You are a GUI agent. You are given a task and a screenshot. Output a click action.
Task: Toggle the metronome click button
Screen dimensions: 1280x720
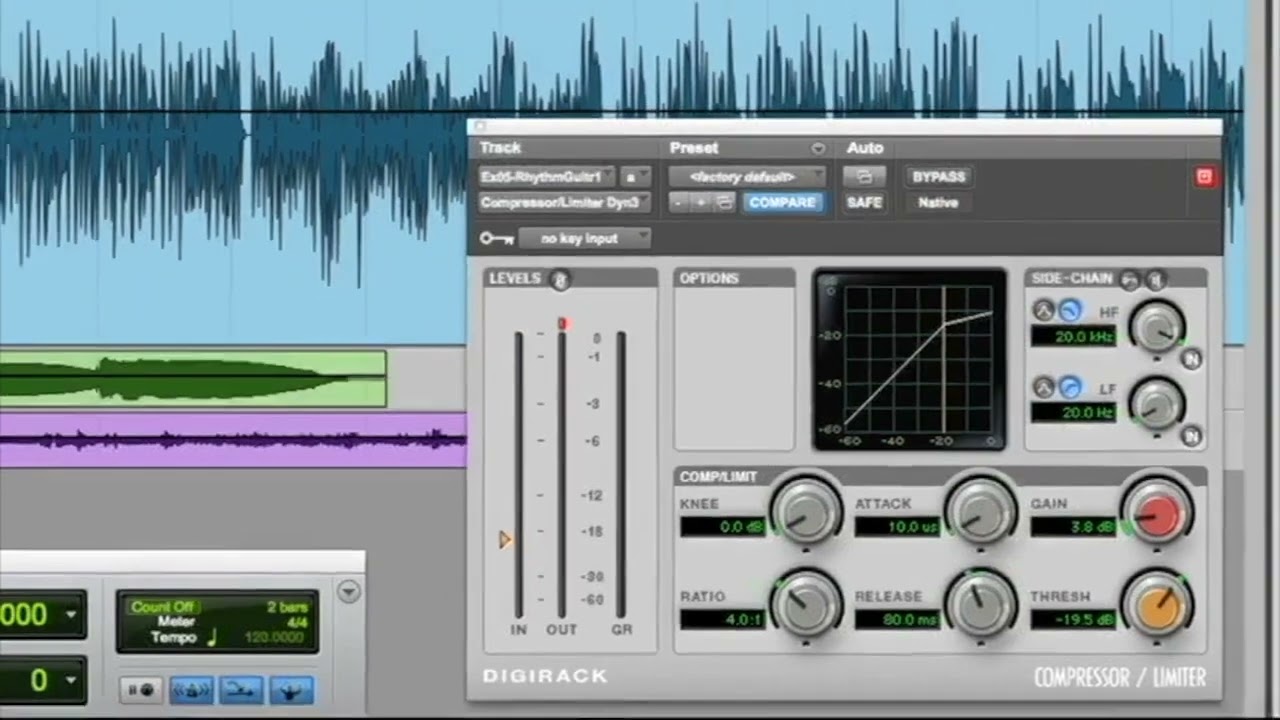(193, 690)
